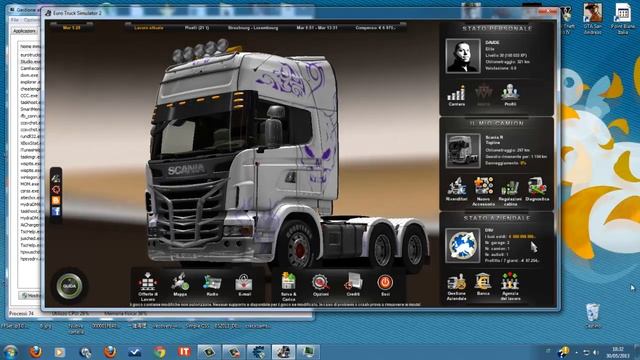
Task: Click the Strasbourg - Luxembourg route text
Action: click(253, 28)
